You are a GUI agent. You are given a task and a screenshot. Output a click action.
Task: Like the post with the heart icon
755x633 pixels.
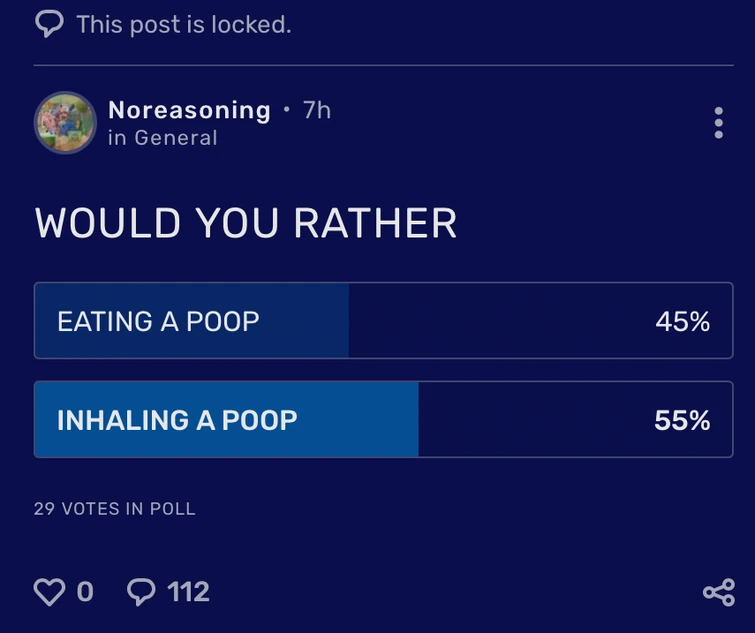click(49, 592)
